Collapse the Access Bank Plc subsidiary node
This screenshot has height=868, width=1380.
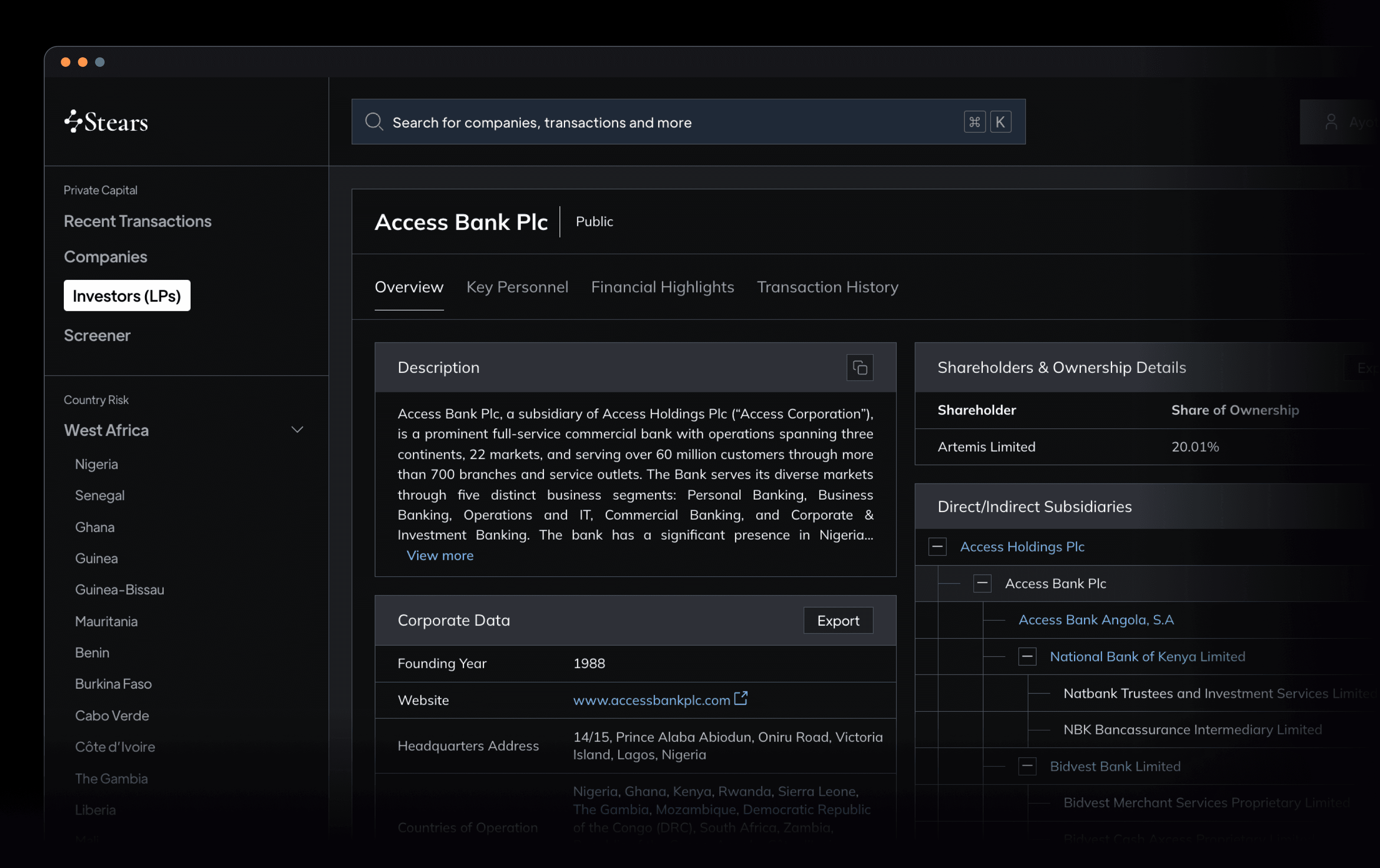tap(982, 583)
